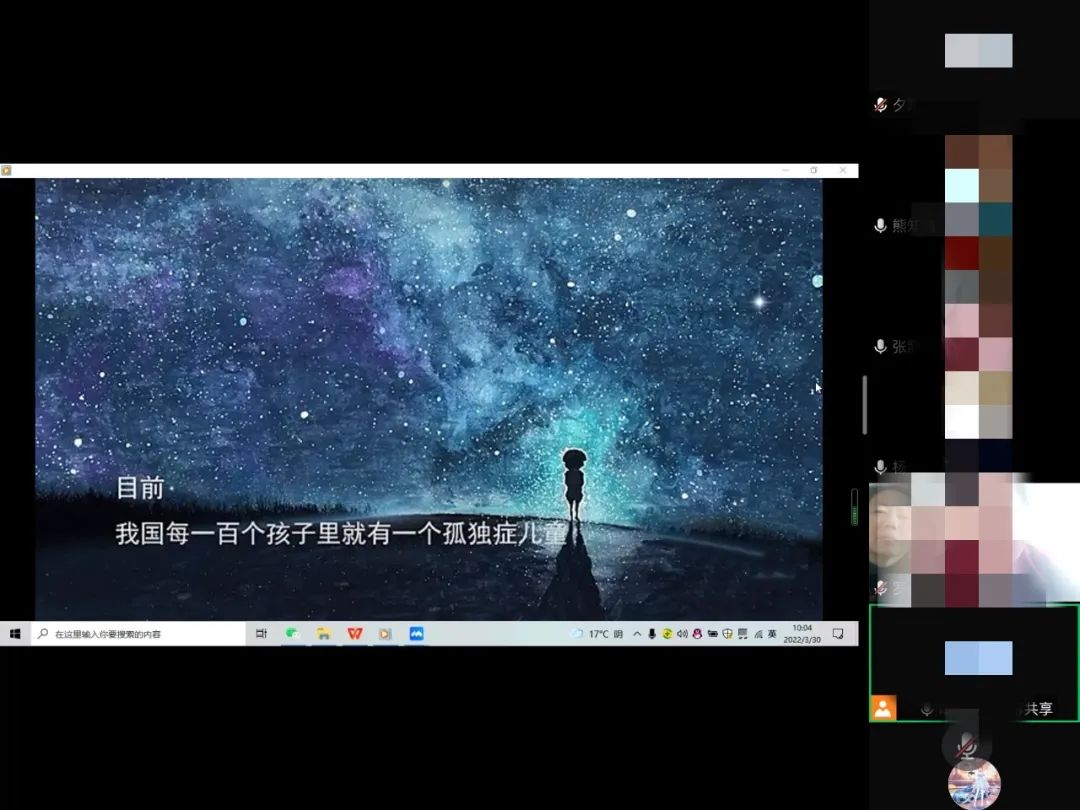Click the microphone icon beside participant 熊
1080x810 pixels.
tap(880, 225)
